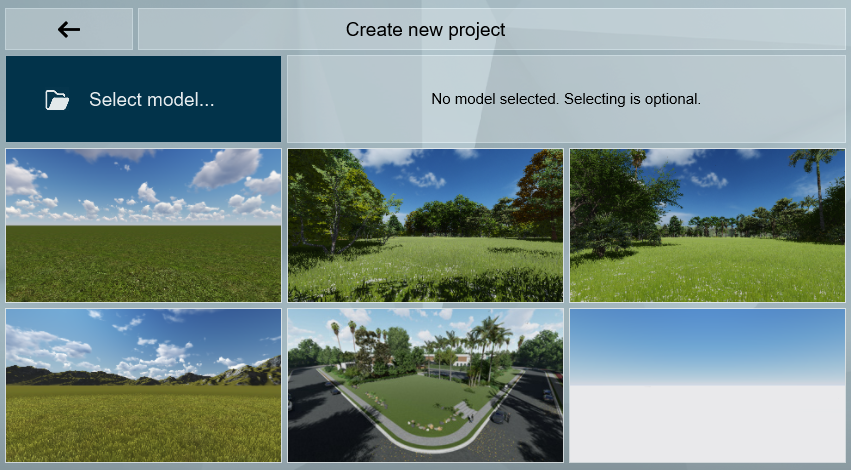Click the blue sky of the empty scene
The width and height of the screenshot is (851, 470).
coord(707,335)
